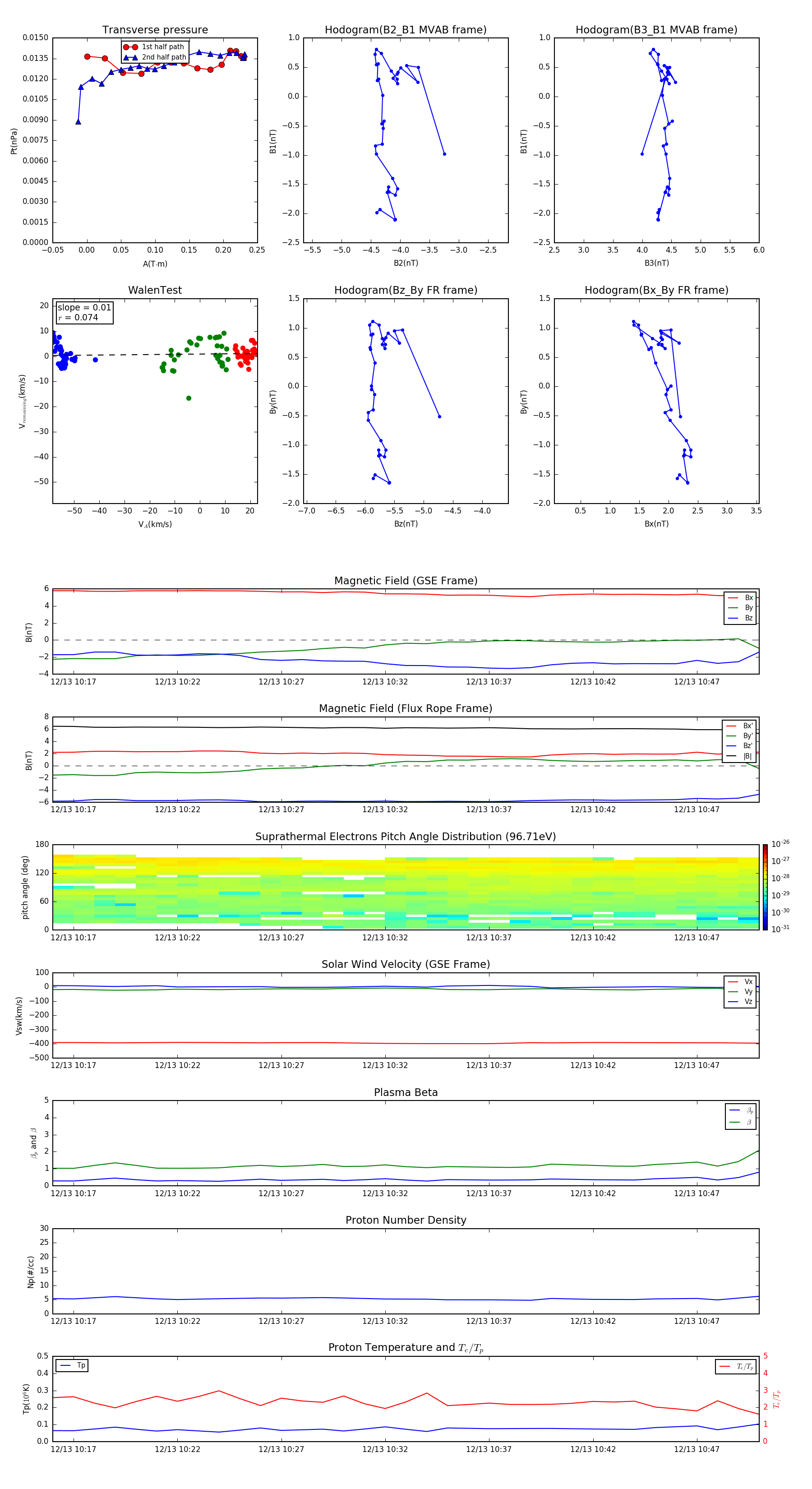Click the V_A(km/s) x-axis label
The image size is (812, 1489).
[155, 524]
